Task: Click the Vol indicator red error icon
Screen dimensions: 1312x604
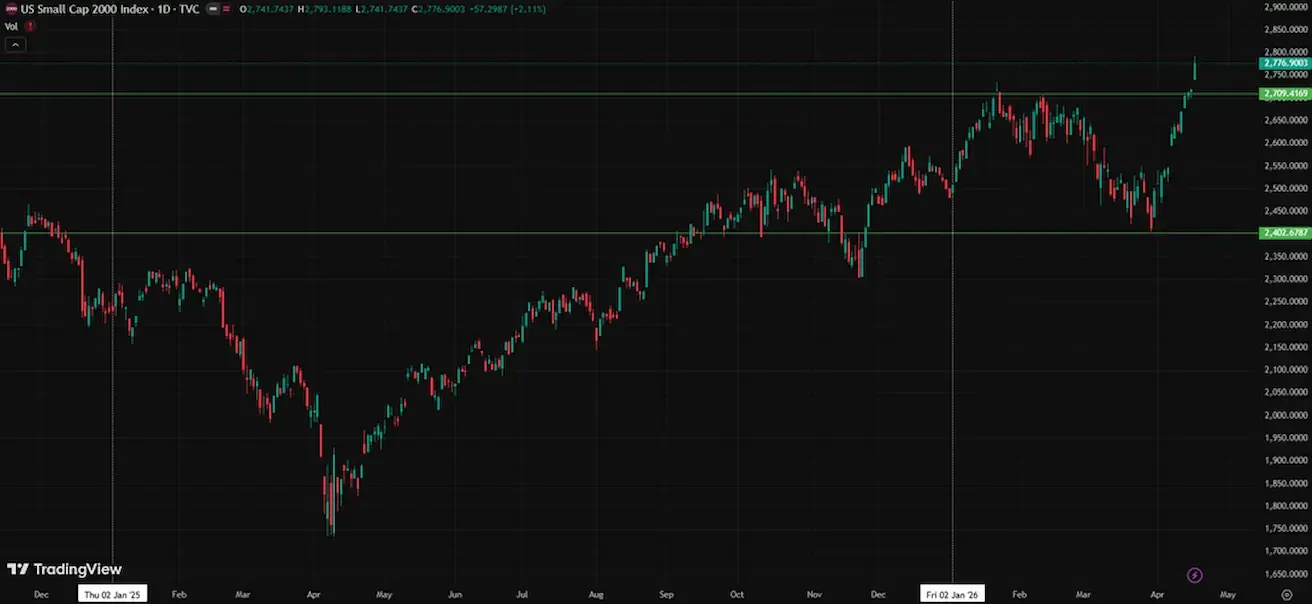Action: 32,26
